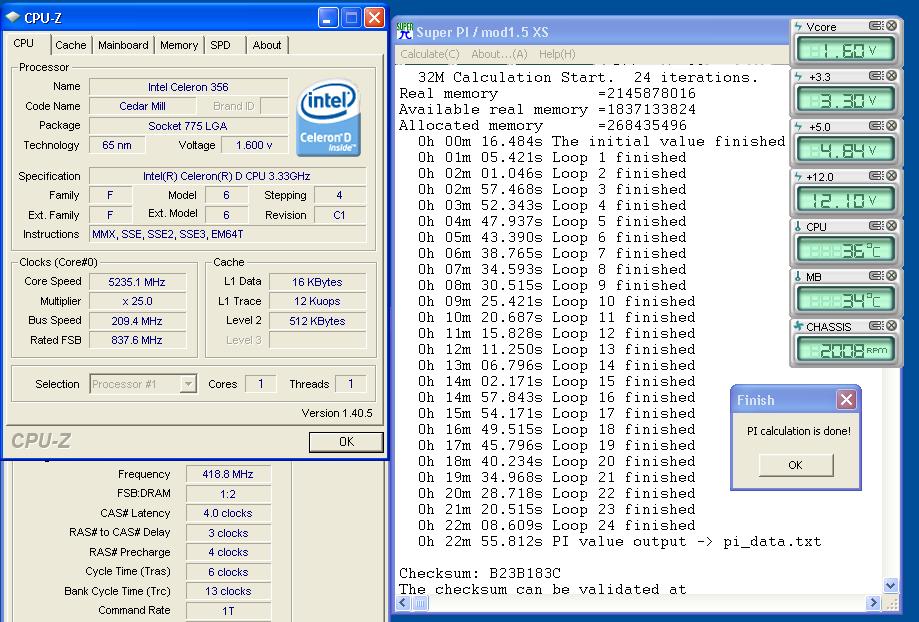Screen dimensions: 919x622
Task: Click the '512 KBytes' Level 2 cache value
Action: point(317,321)
